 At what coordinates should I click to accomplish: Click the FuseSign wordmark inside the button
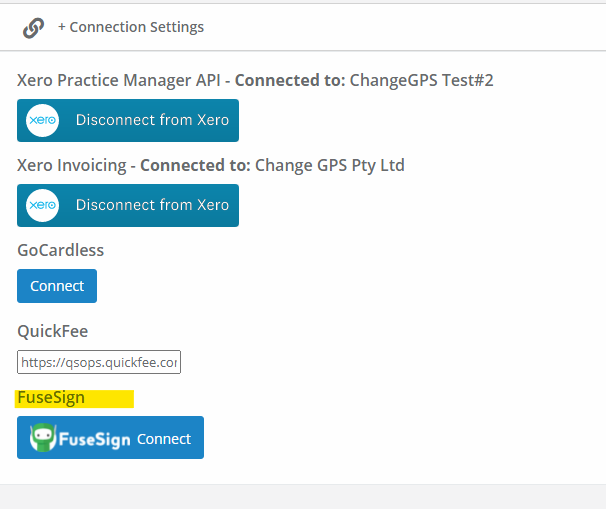click(x=94, y=440)
